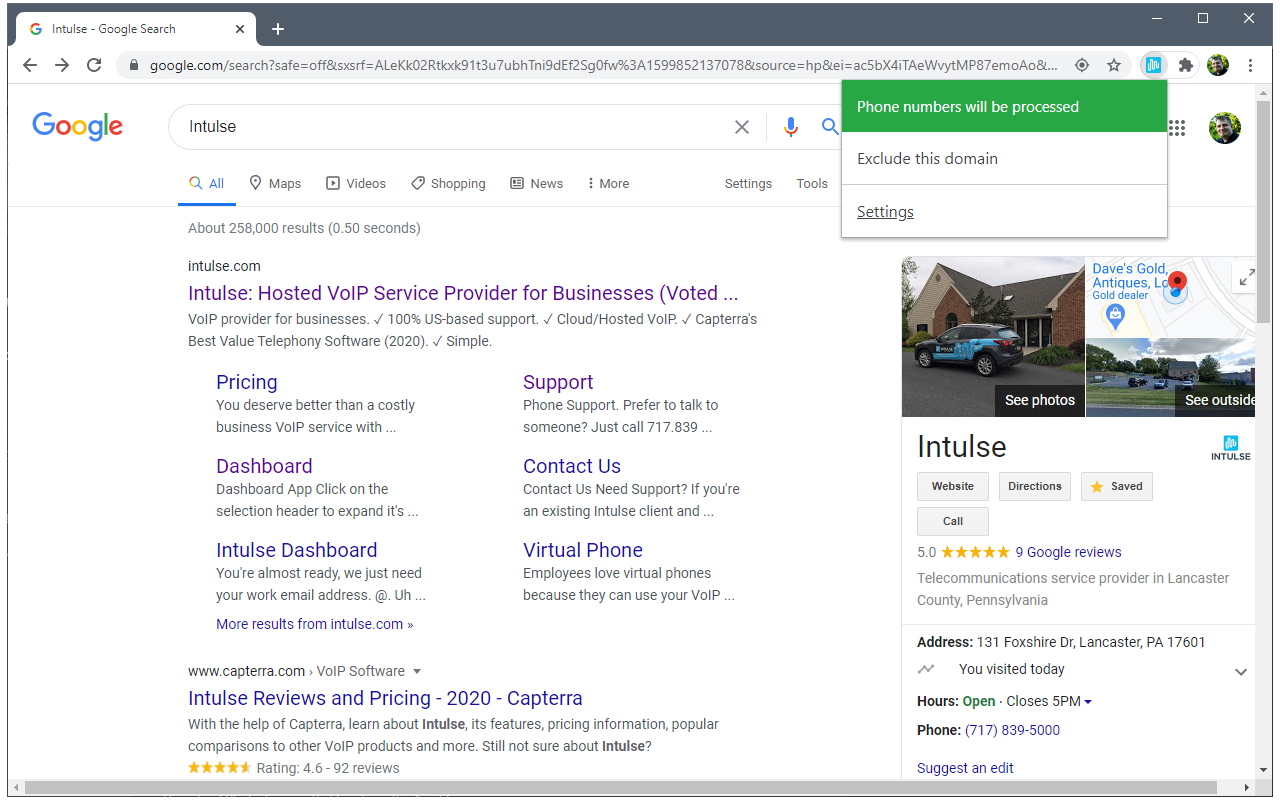Open Google account avatar on page
The image size is (1280, 800).
pyautogui.click(x=1225, y=127)
